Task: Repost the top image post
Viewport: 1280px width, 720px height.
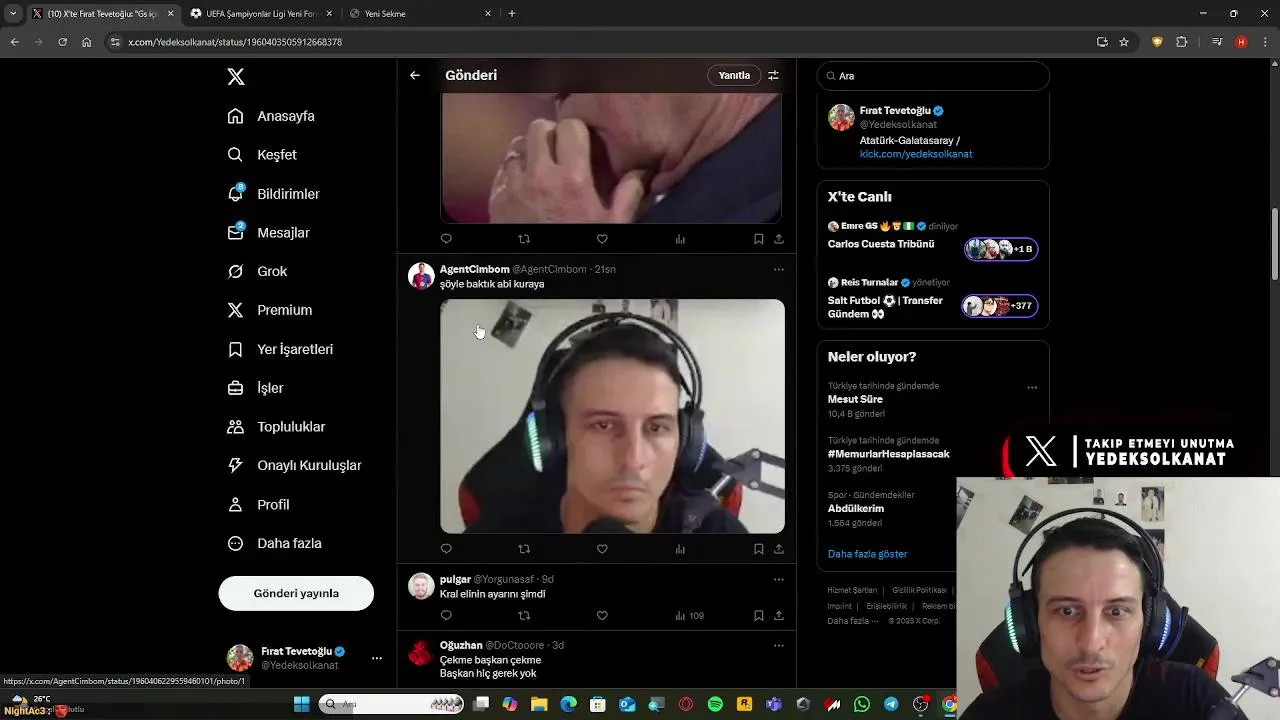Action: [x=524, y=239]
